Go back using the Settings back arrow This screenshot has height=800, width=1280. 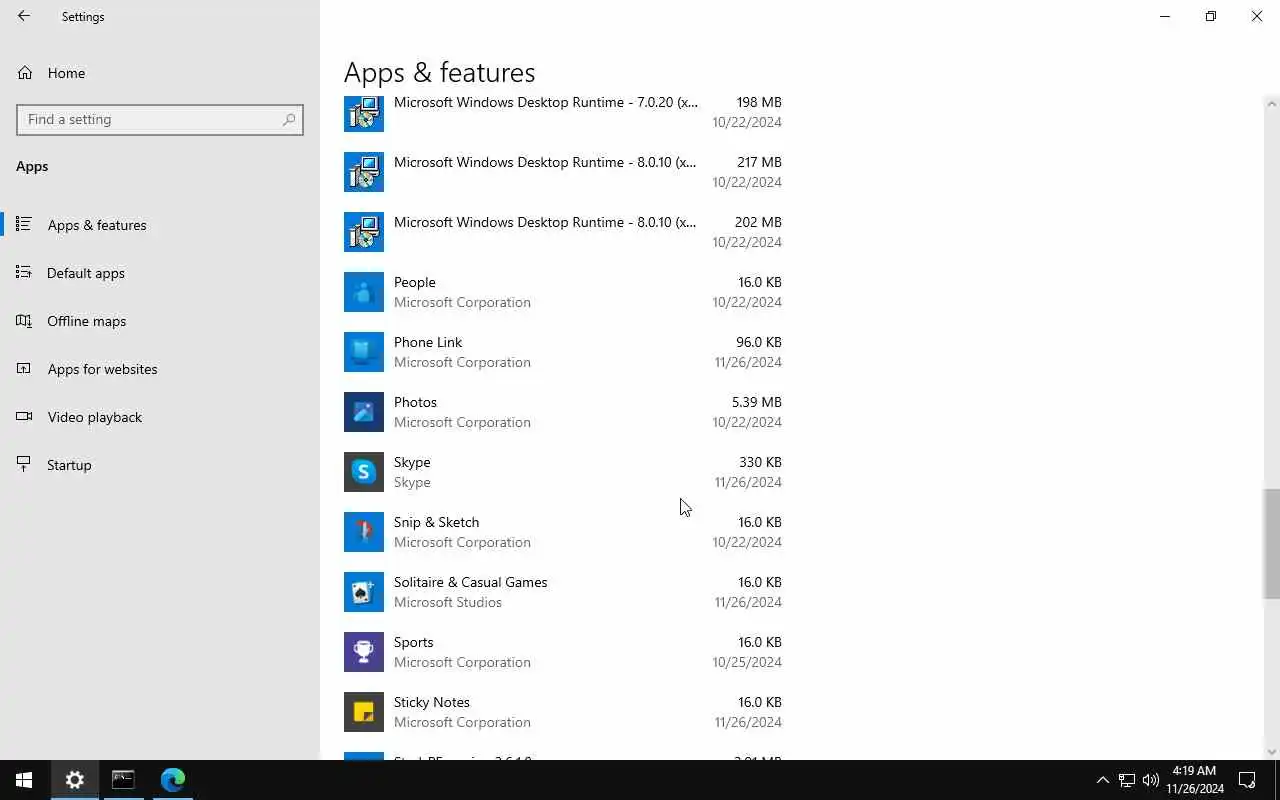pyautogui.click(x=24, y=16)
